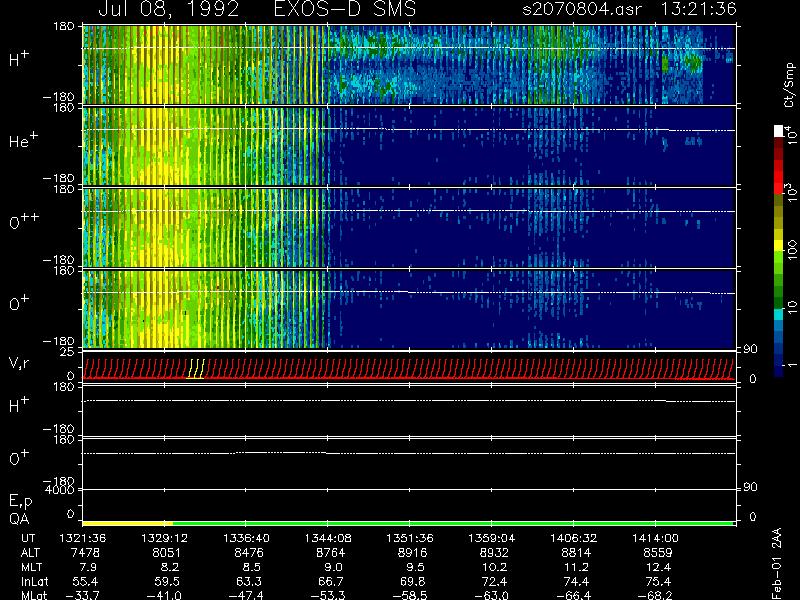800x600 pixels.
Task: Click the "E,p" panel label
Action: (20, 502)
